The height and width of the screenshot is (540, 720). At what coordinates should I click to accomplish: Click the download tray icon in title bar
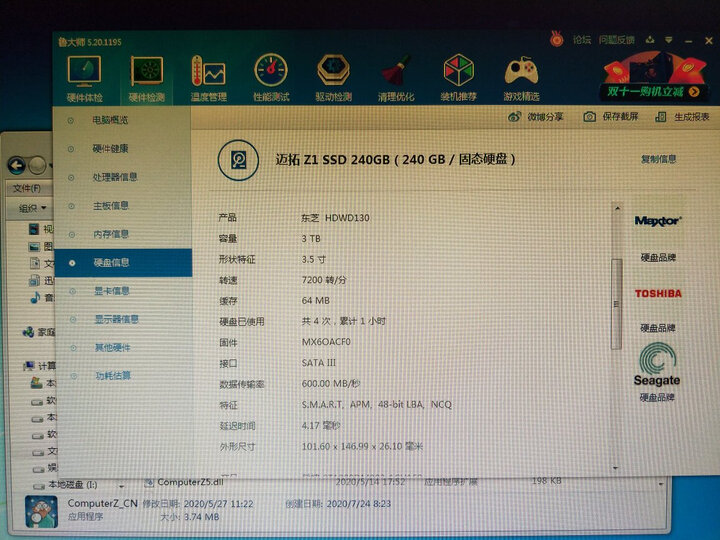point(650,40)
